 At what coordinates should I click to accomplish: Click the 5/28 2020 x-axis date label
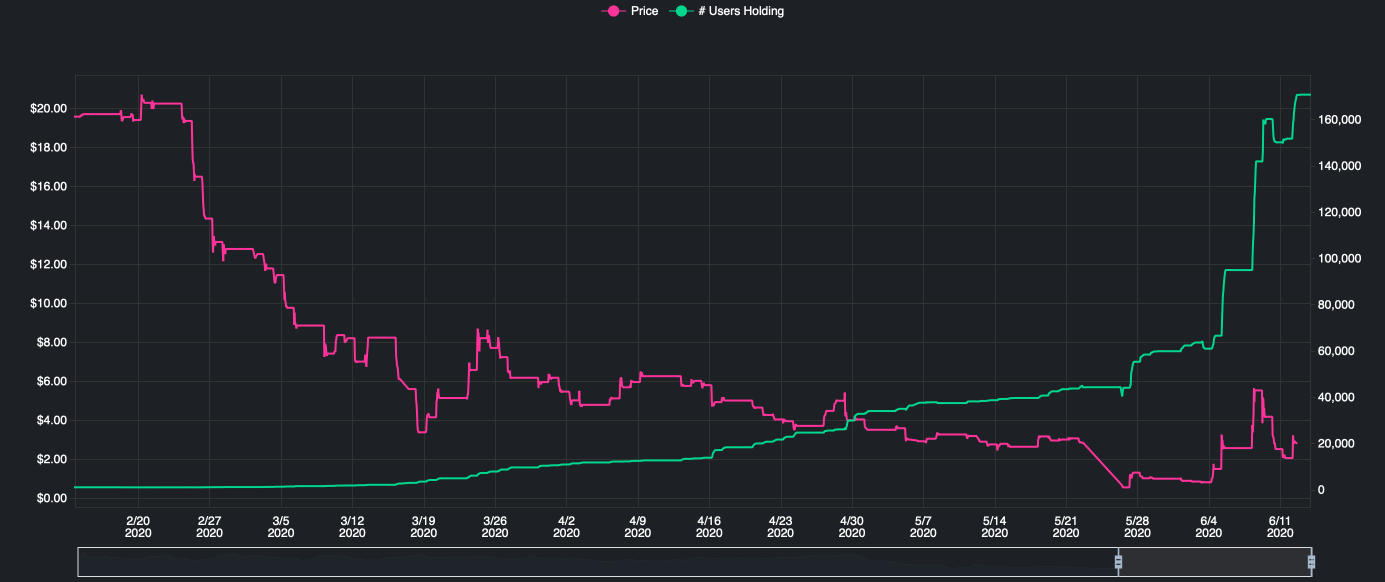[1137, 527]
